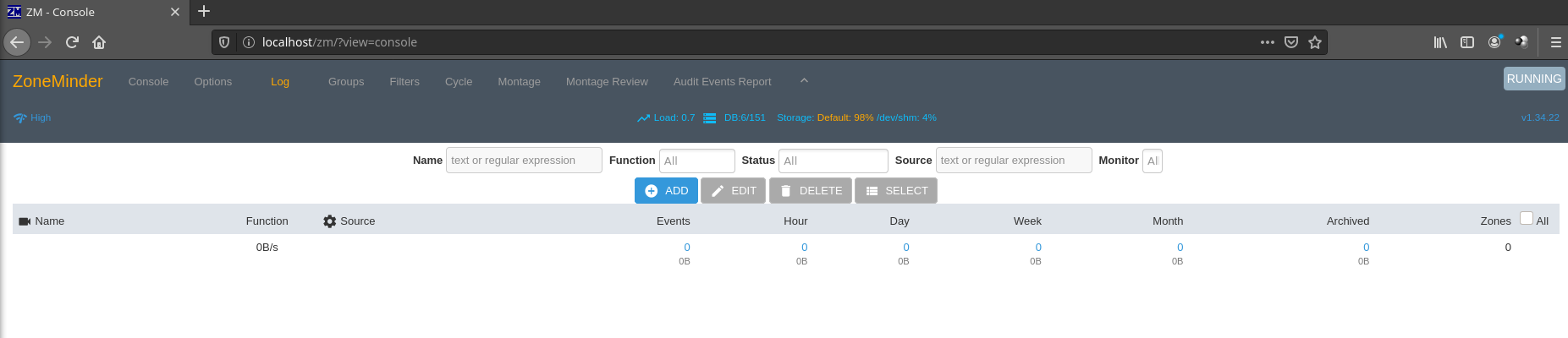The image size is (1568, 338).
Task: Click the /dev/shm: 4% text
Action: pos(906,118)
